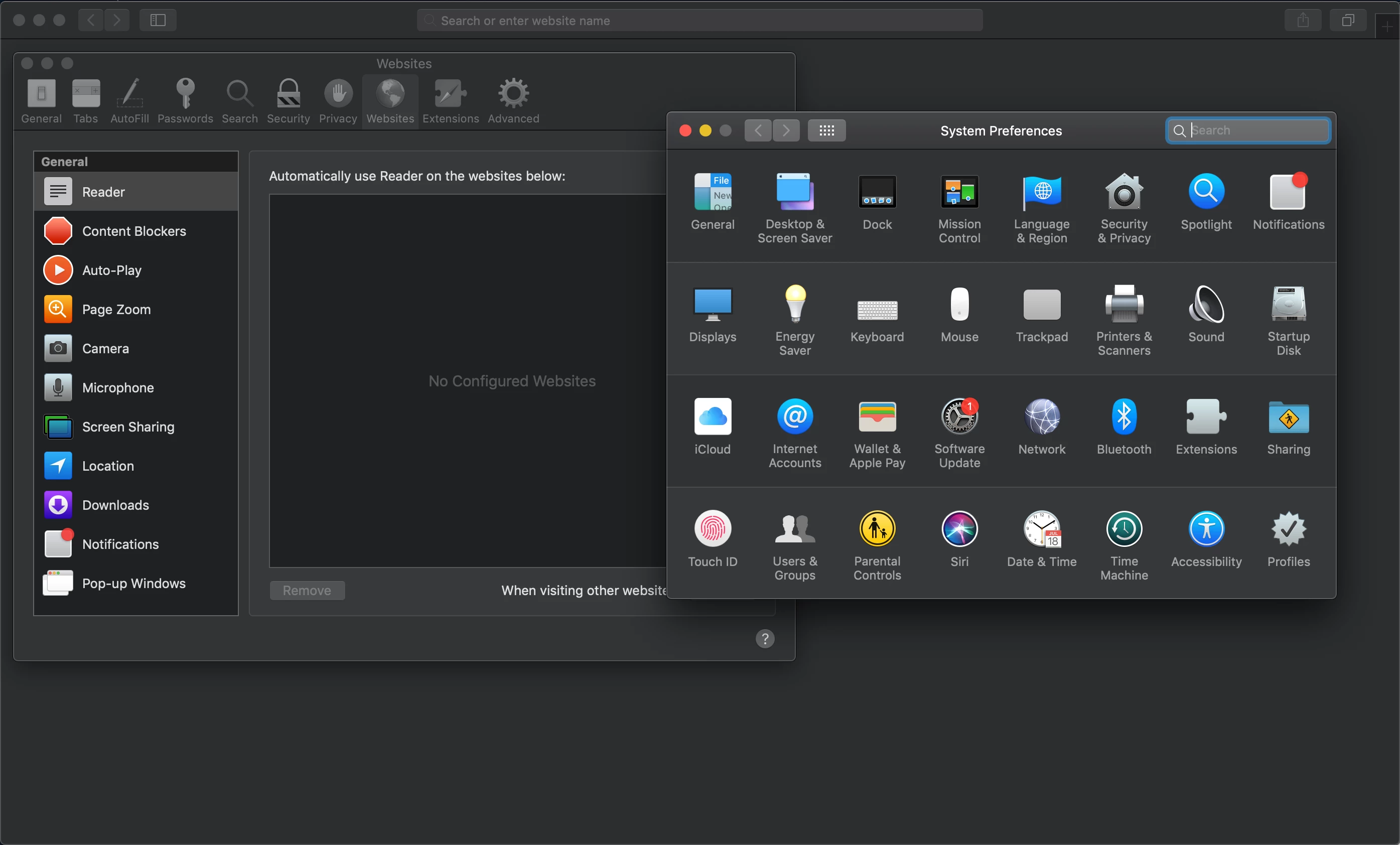
Task: Click System Preferences back arrow
Action: tap(758, 130)
